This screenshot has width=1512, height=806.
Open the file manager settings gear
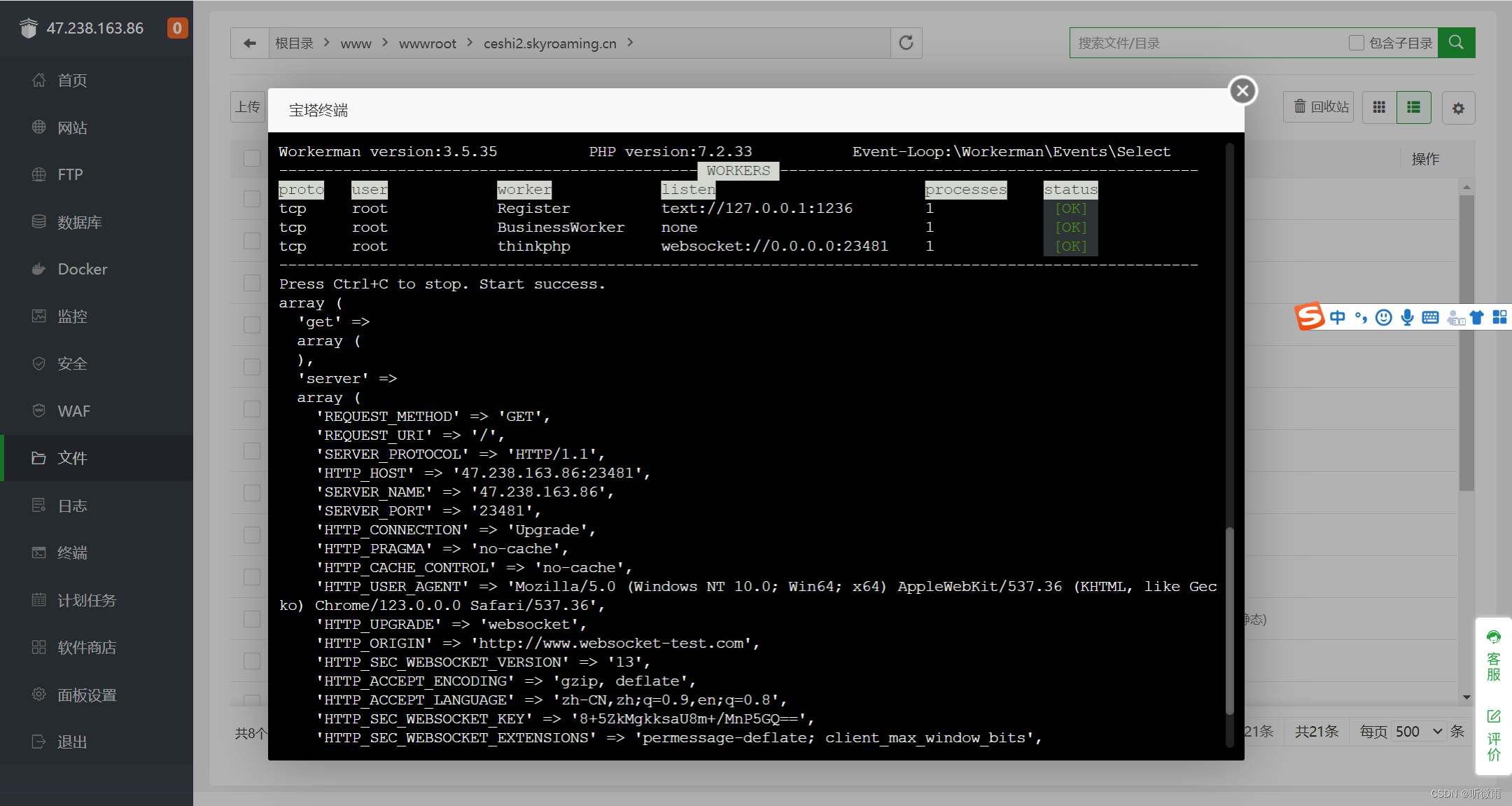[1458, 109]
